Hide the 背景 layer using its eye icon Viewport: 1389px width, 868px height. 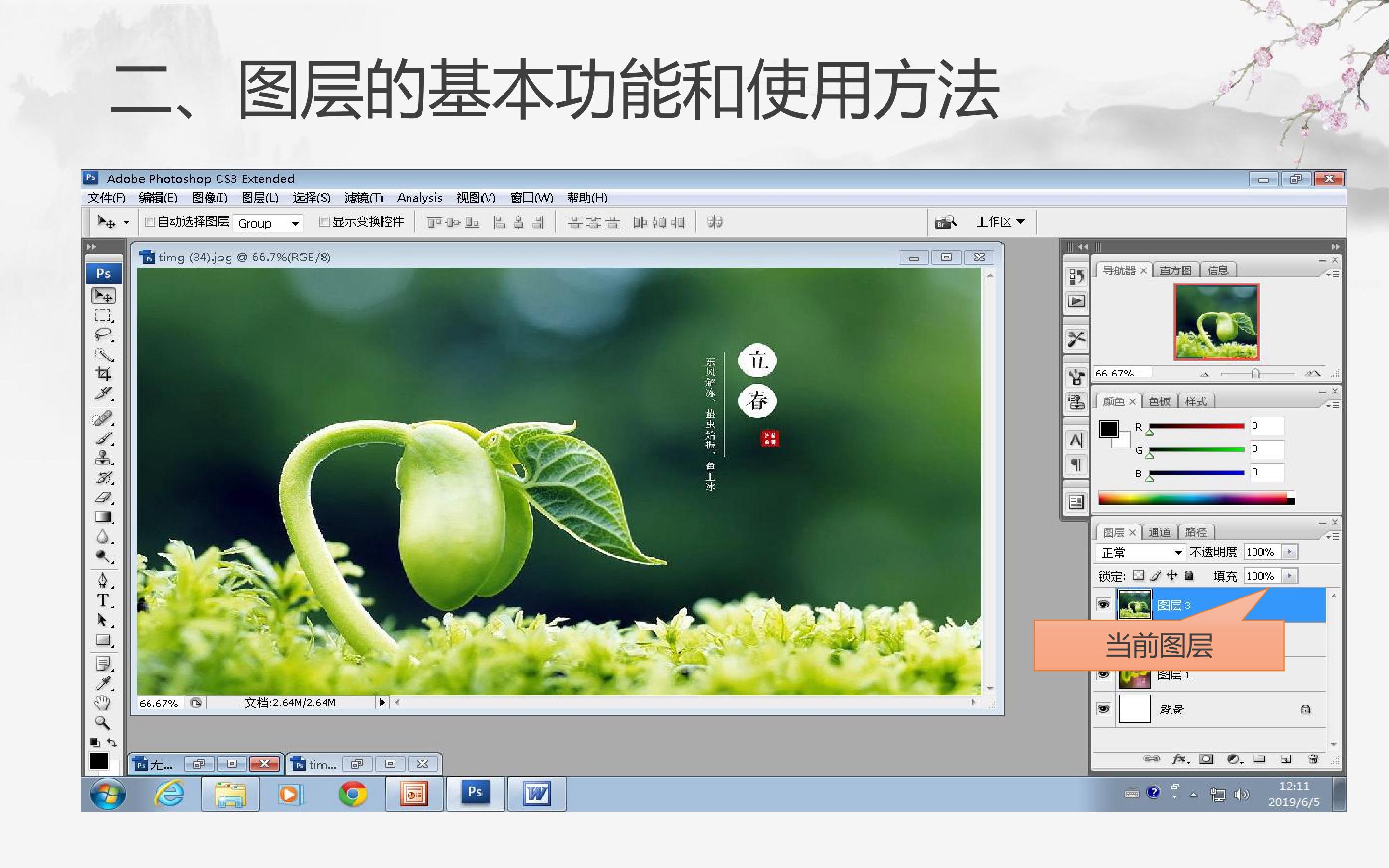1103,708
